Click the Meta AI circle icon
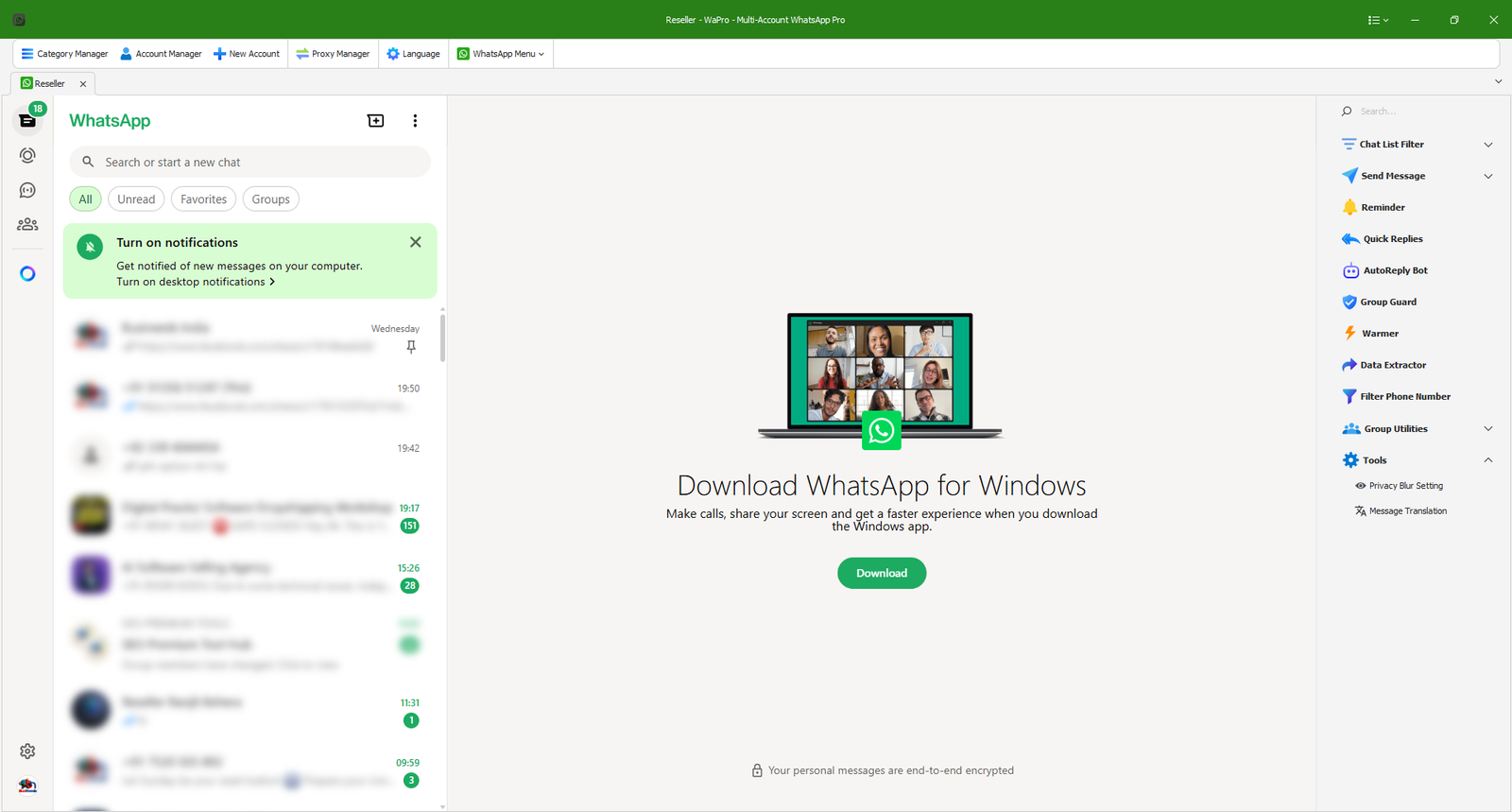 [27, 274]
